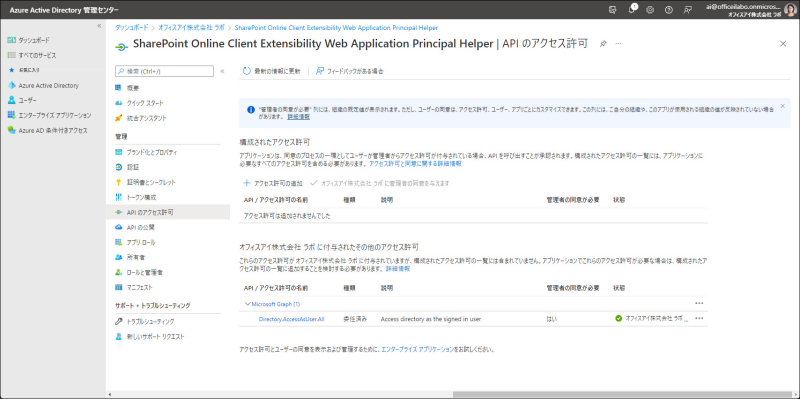Image resolution: width=800 pixels, height=399 pixels.
Task: Select API の公開 menu item
Action: point(140,227)
